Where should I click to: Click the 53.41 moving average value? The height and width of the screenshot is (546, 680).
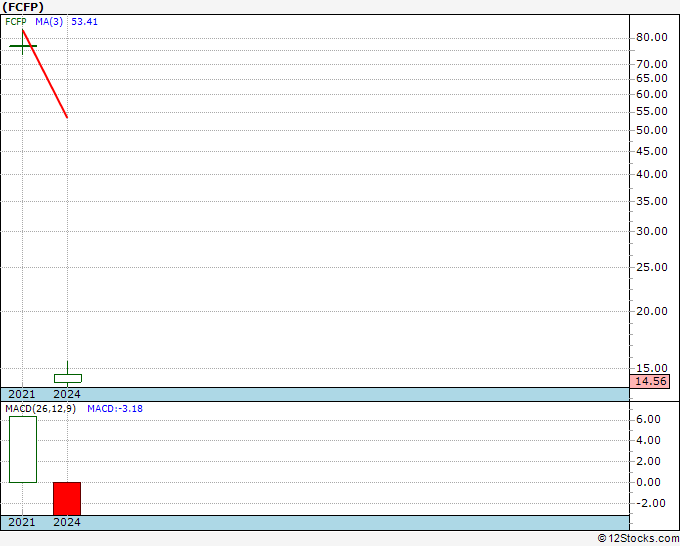click(85, 22)
